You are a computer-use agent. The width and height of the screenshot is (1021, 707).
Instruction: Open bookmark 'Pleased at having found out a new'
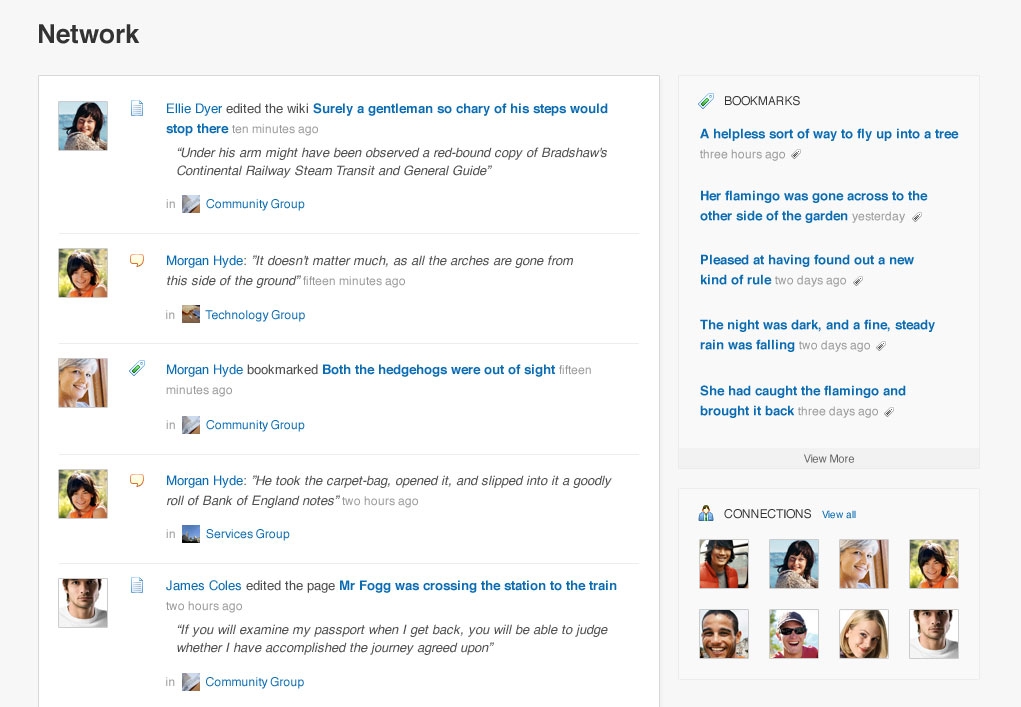pos(807,270)
